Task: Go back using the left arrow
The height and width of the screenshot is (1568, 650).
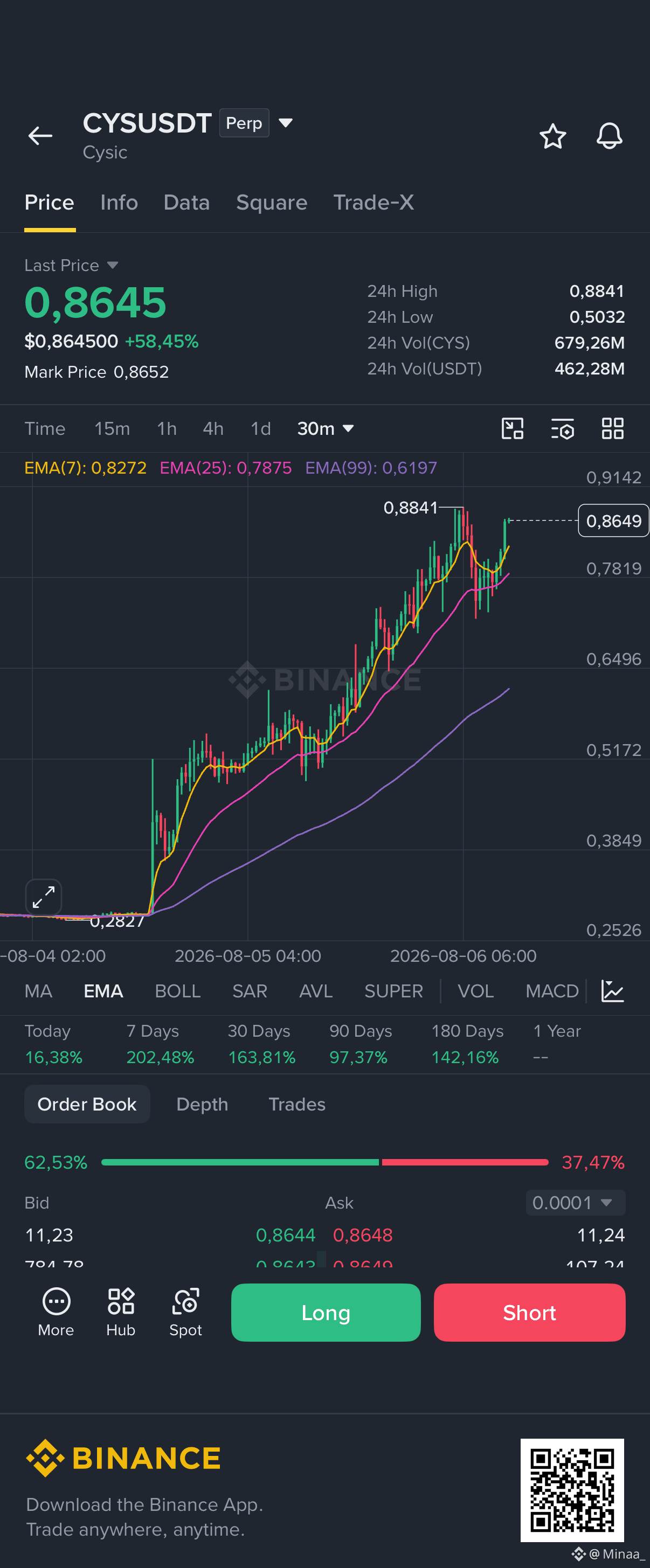Action: (x=40, y=136)
